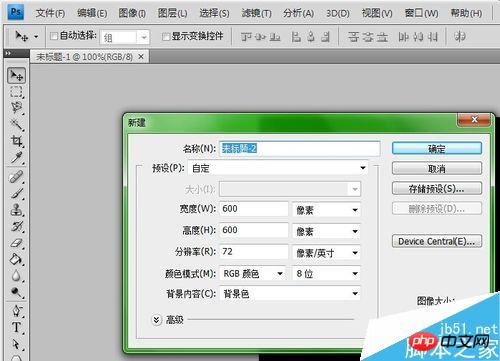Click the 存储预设(S)... button
This screenshot has width=500, height=361.
pyautogui.click(x=437, y=189)
